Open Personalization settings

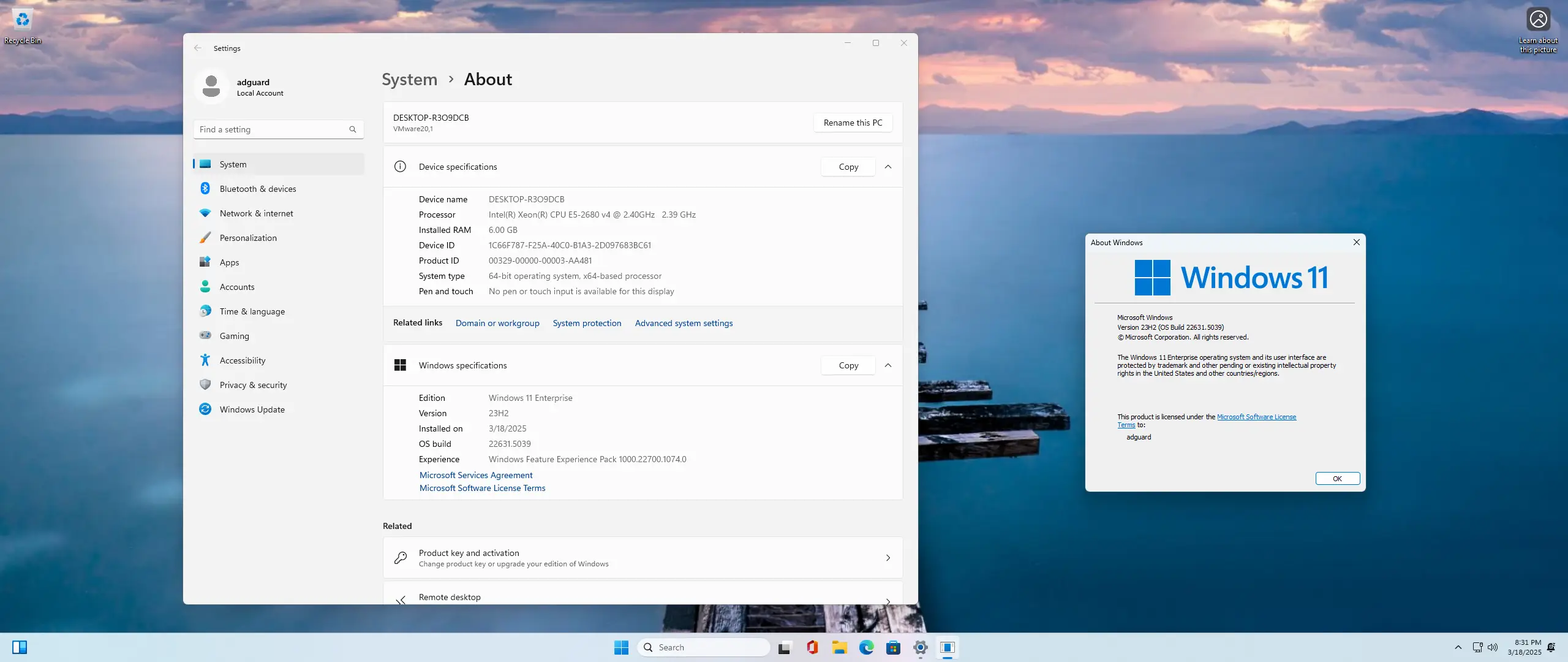[x=247, y=237]
